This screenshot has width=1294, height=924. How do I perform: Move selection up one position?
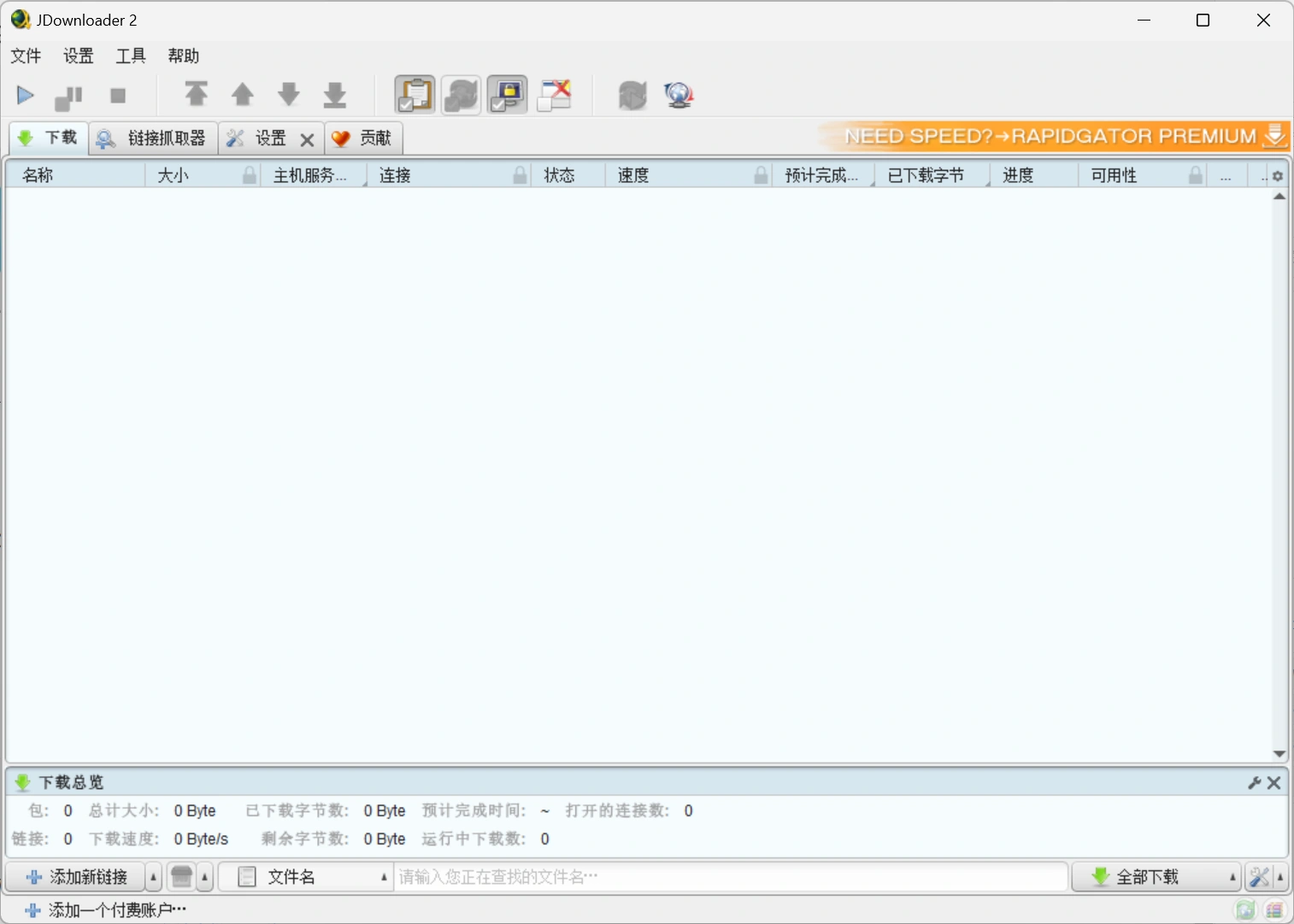click(x=243, y=94)
